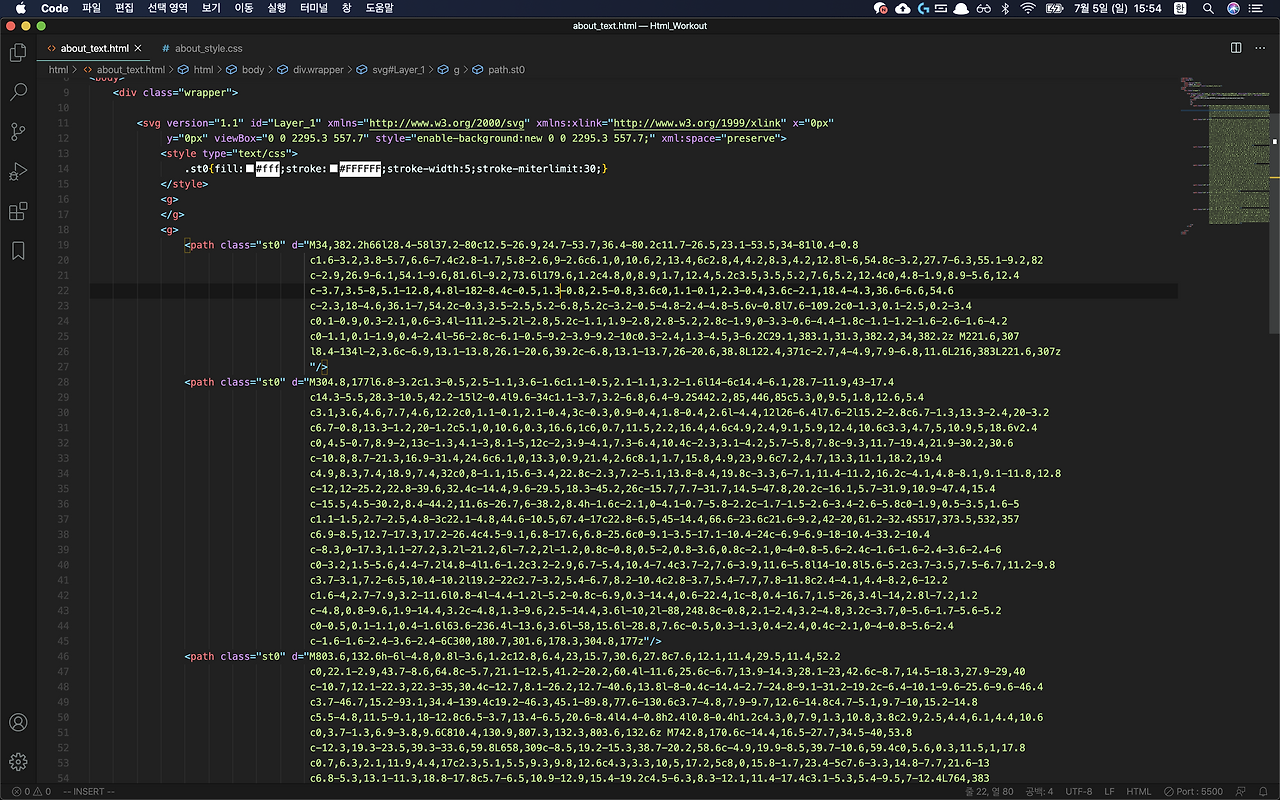Open the 실행 menu
This screenshot has height=800, width=1280.
point(277,8)
